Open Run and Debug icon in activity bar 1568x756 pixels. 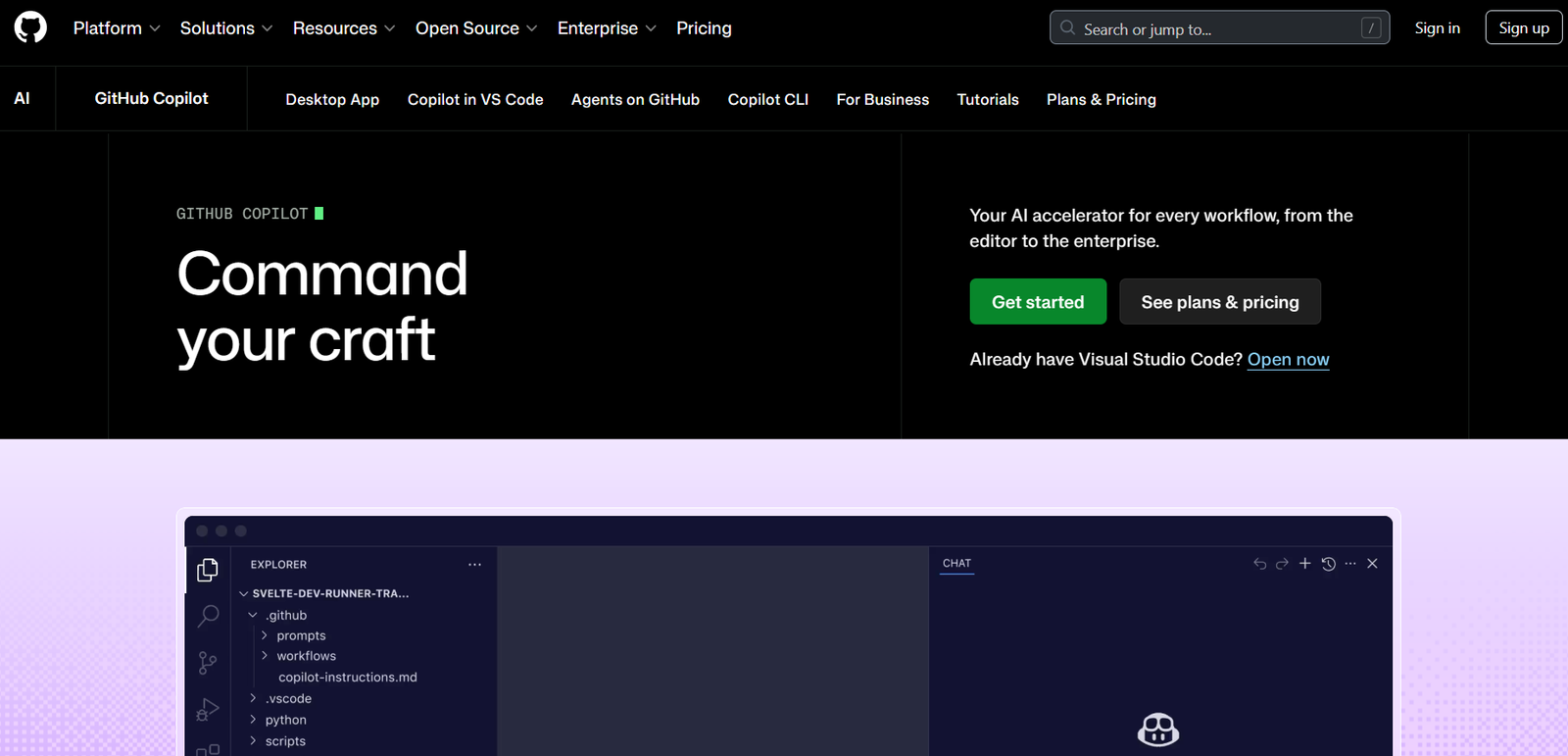208,709
